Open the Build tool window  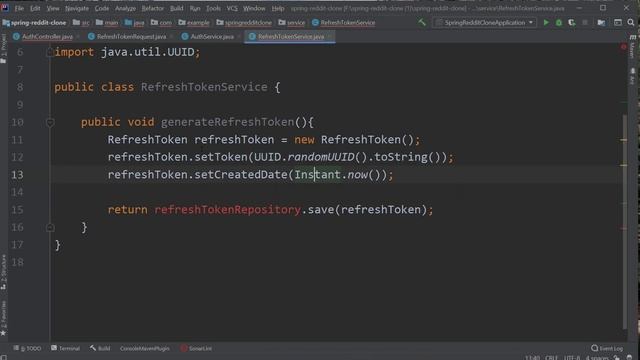(x=100, y=348)
